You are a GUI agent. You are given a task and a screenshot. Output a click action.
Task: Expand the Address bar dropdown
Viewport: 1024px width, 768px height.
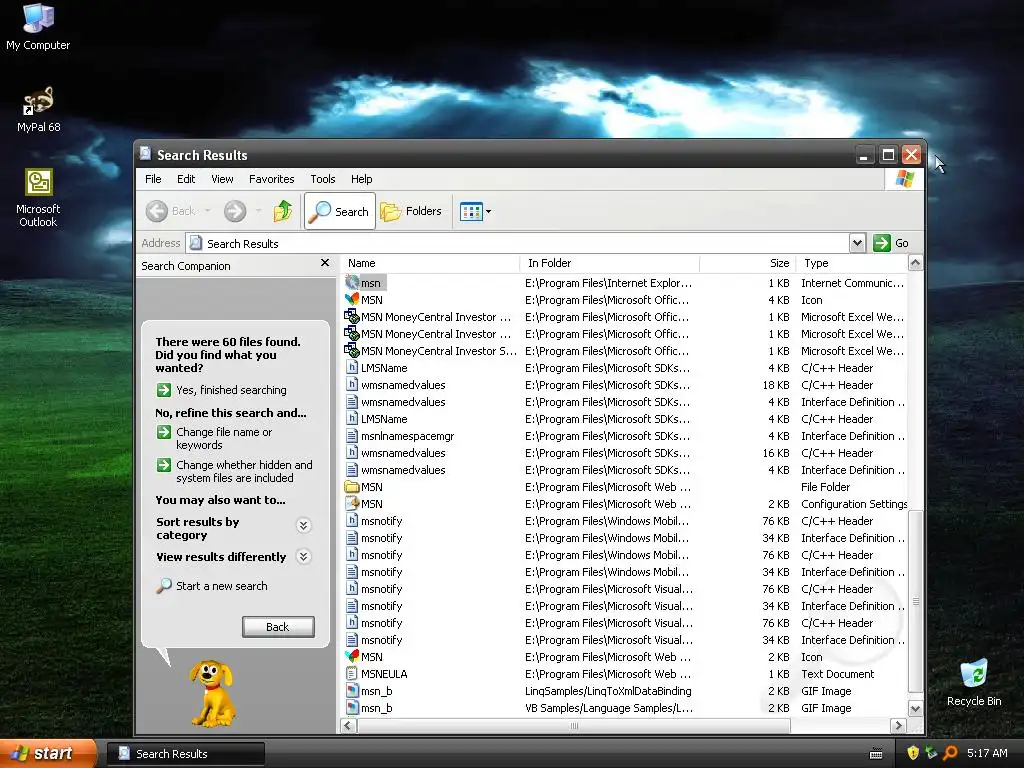click(x=857, y=243)
